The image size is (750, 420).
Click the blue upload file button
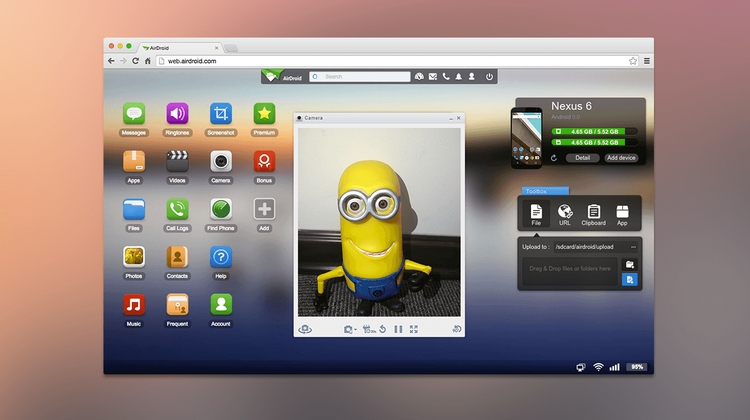[x=629, y=279]
